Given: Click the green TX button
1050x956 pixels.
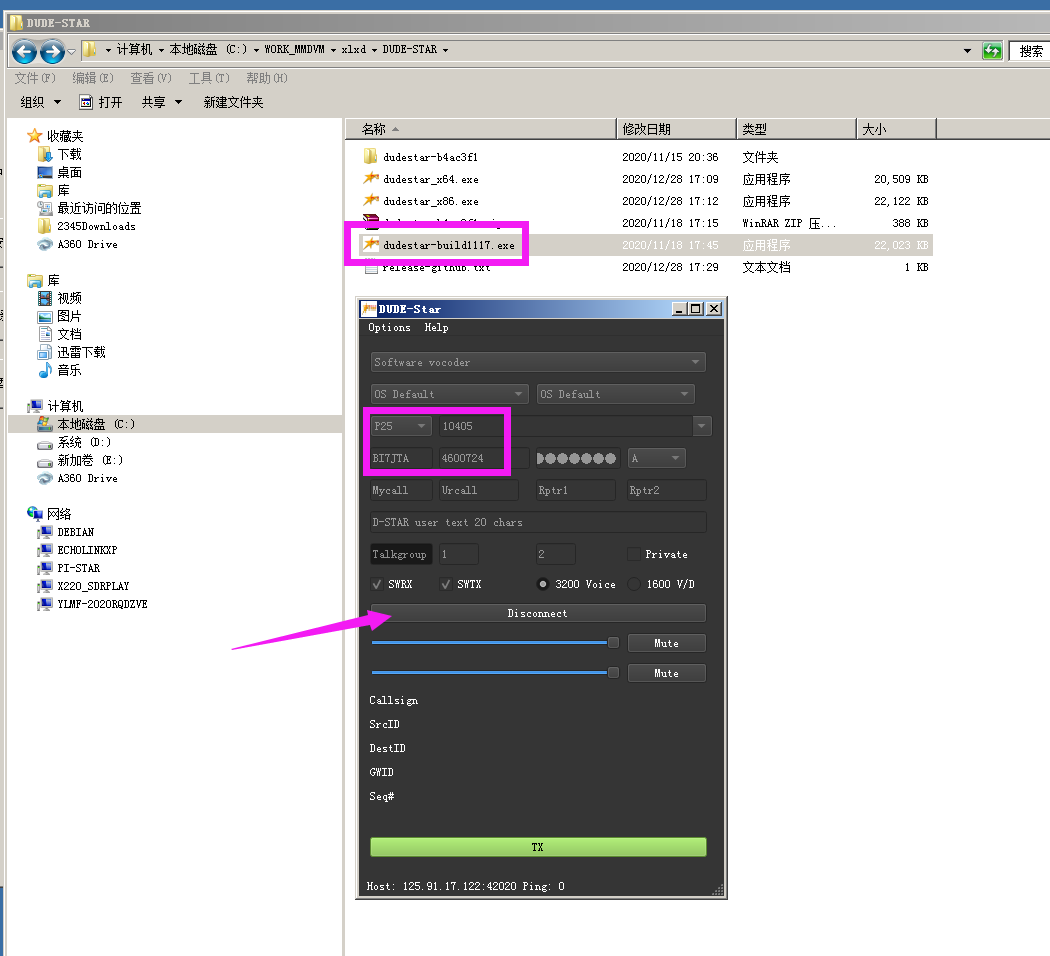Looking at the screenshot, I should pyautogui.click(x=538, y=846).
